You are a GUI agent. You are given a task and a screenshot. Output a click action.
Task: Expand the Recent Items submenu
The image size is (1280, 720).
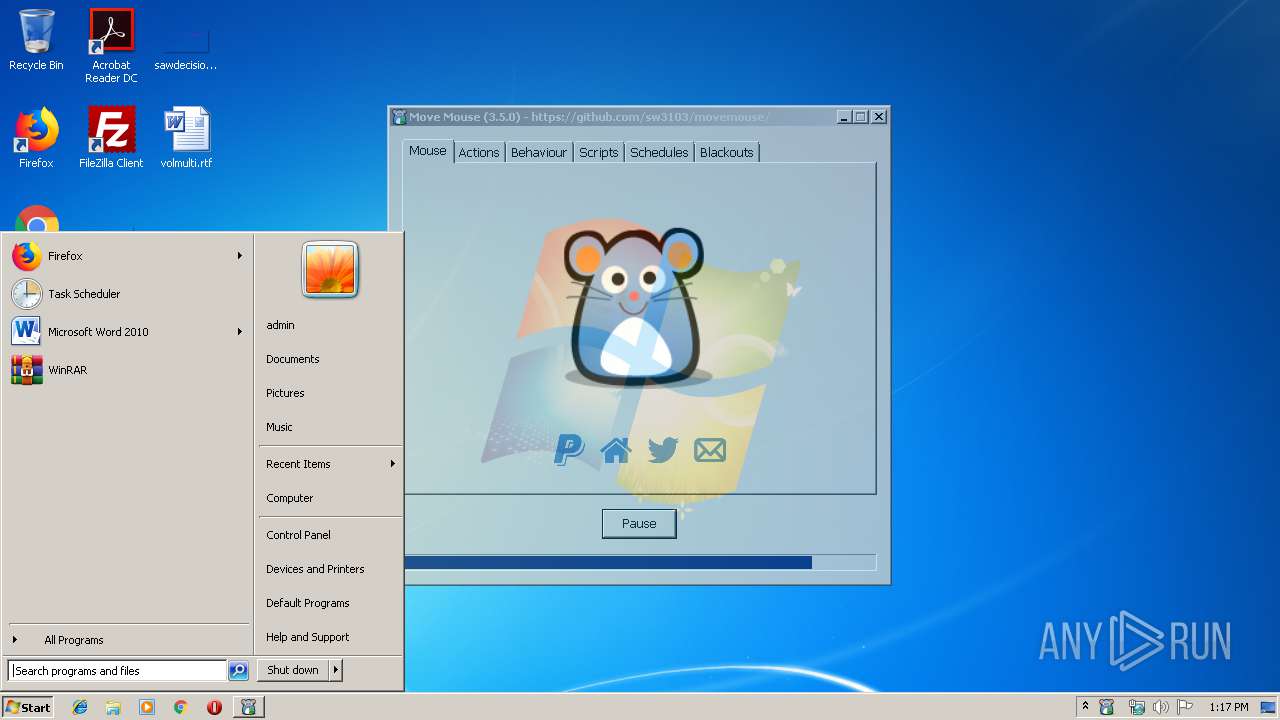pyautogui.click(x=330, y=464)
